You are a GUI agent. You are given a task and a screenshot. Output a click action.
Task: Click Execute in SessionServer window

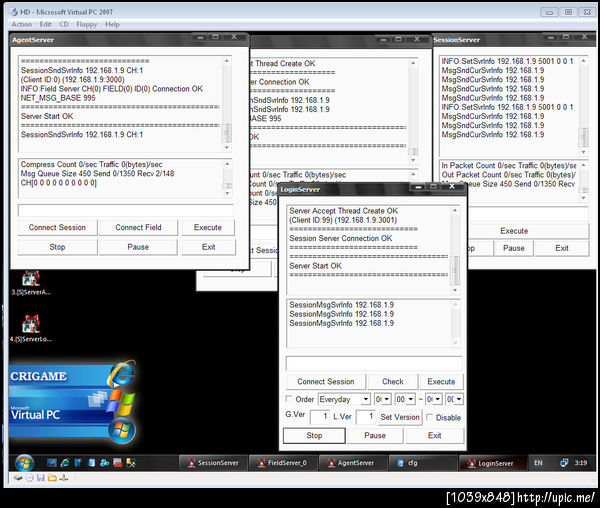pyautogui.click(x=528, y=231)
